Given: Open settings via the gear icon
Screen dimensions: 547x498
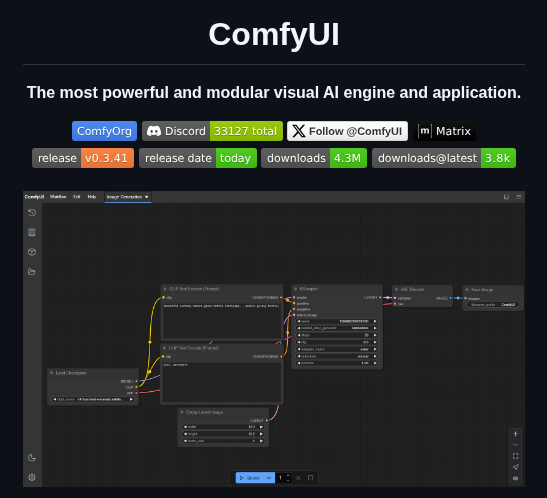Looking at the screenshot, I should [32, 477].
